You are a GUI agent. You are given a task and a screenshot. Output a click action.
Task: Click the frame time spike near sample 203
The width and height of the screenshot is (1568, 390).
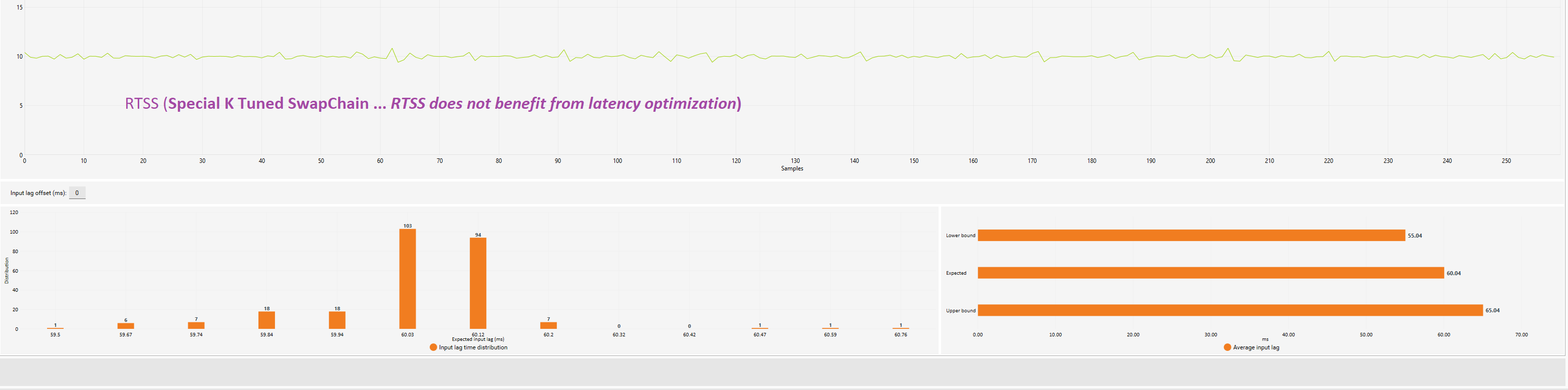point(1228,49)
